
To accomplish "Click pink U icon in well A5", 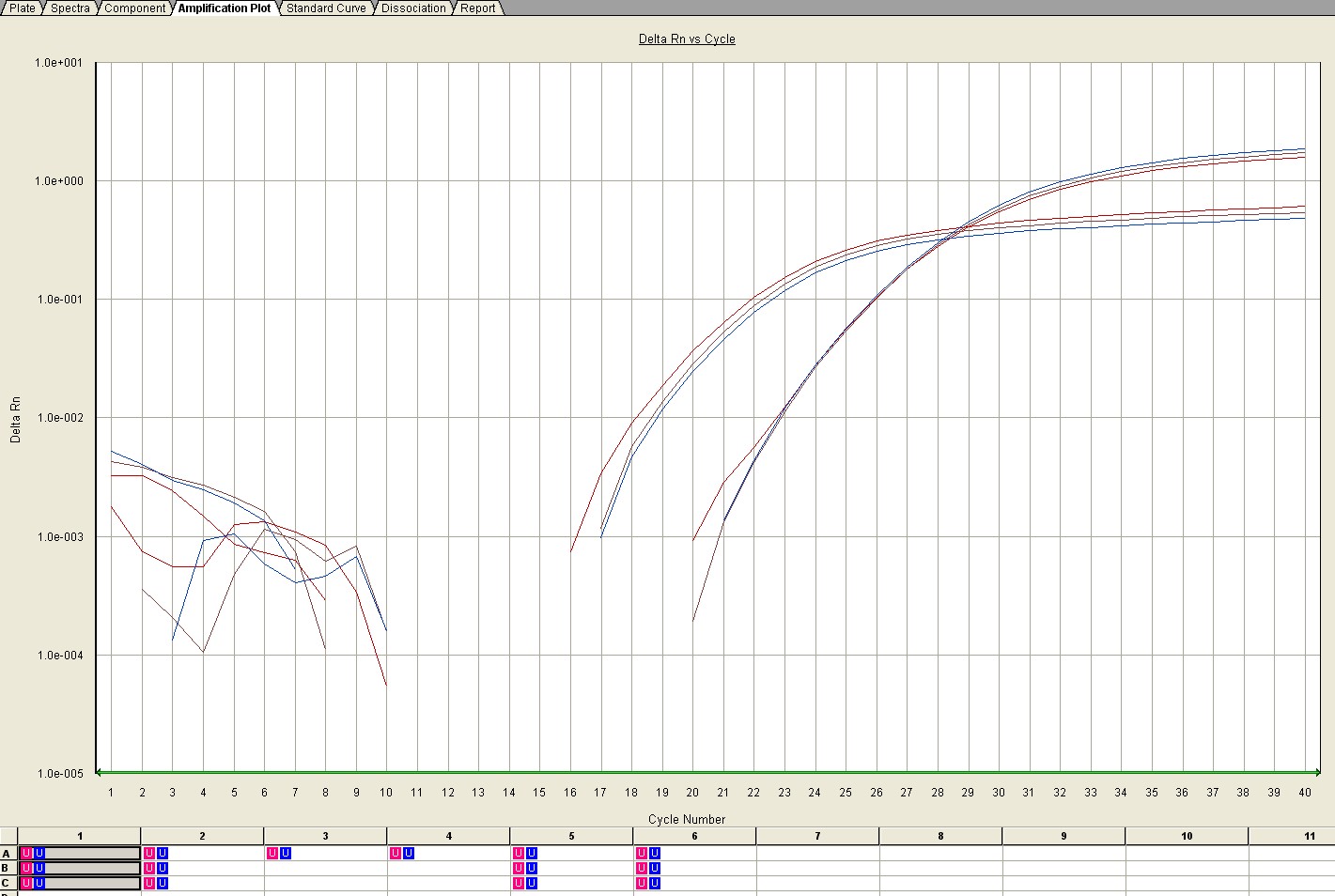I will tap(519, 854).
